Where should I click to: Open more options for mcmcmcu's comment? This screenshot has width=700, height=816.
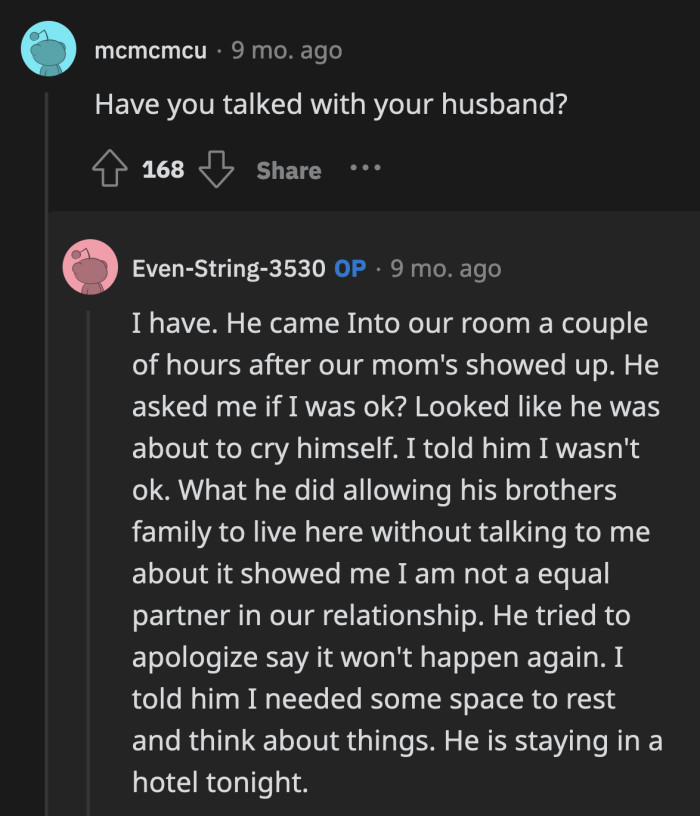365,169
